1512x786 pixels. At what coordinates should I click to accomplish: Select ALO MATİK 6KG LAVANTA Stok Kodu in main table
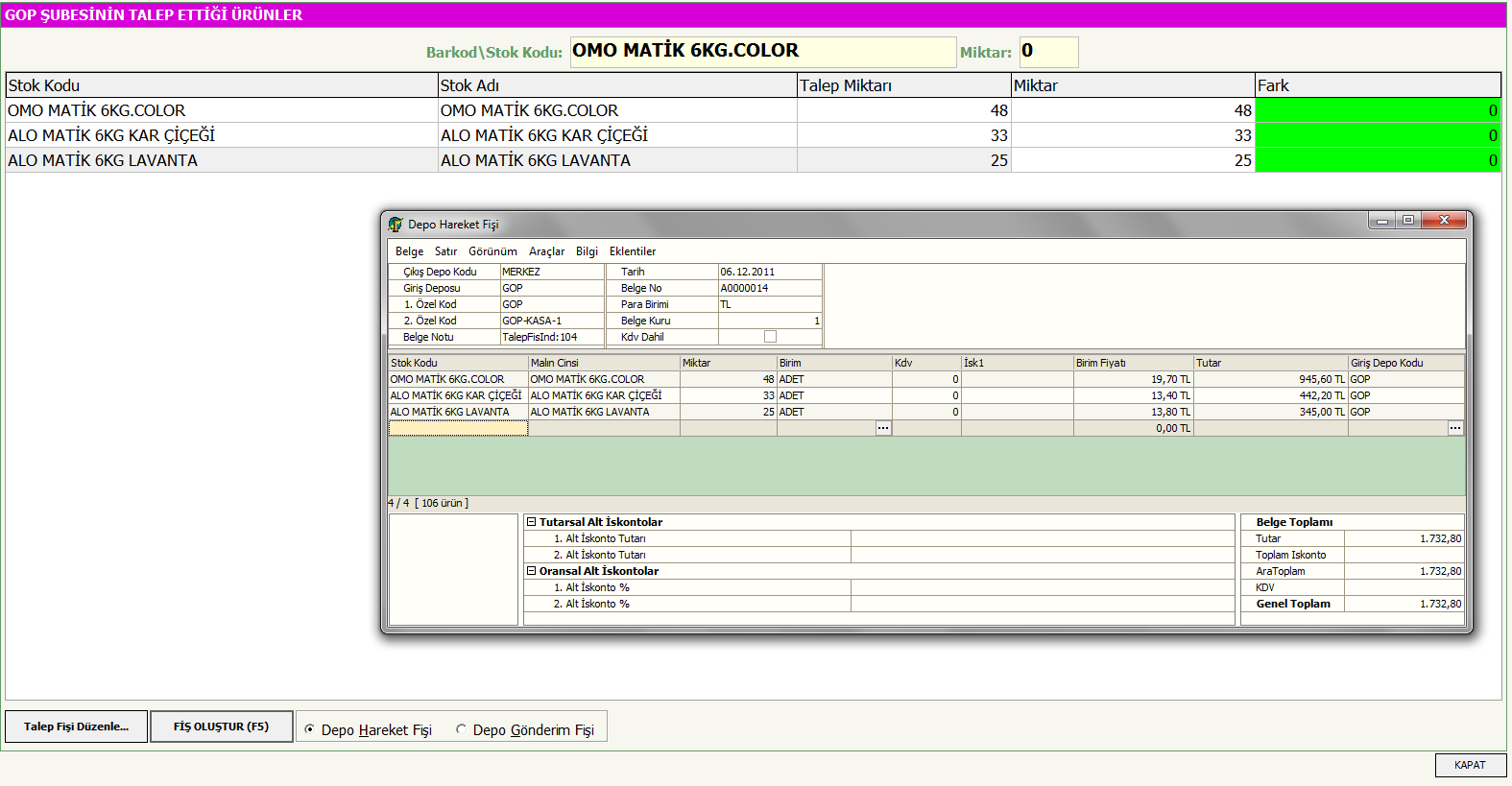(222, 160)
